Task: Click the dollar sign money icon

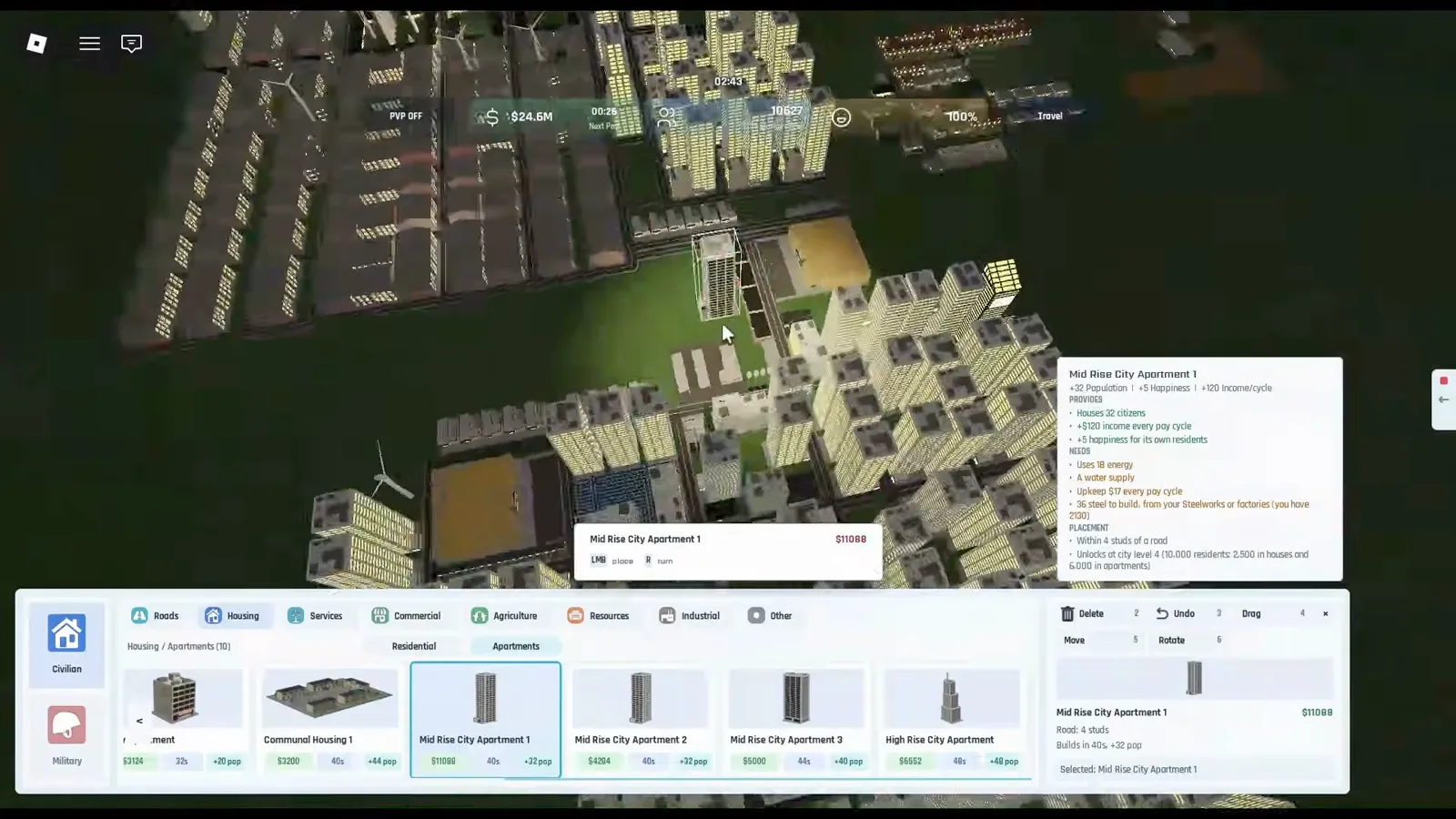Action: (x=491, y=117)
